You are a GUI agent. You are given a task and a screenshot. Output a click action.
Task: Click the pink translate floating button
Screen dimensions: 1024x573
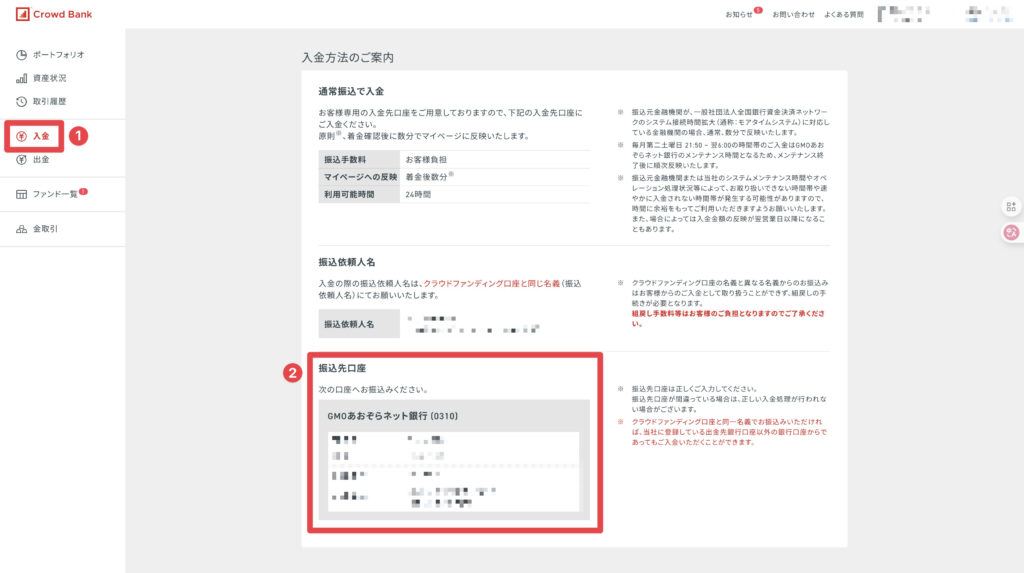pyautogui.click(x=1010, y=232)
